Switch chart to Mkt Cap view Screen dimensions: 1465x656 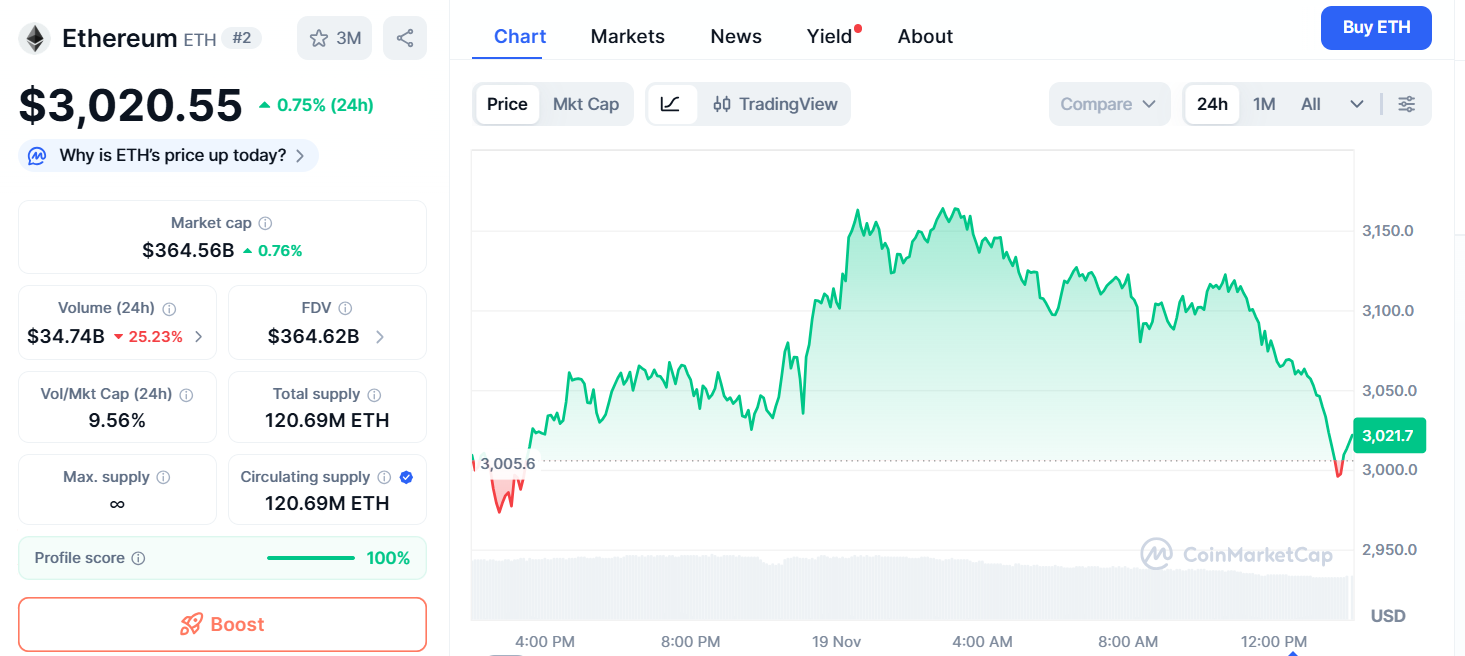[585, 104]
